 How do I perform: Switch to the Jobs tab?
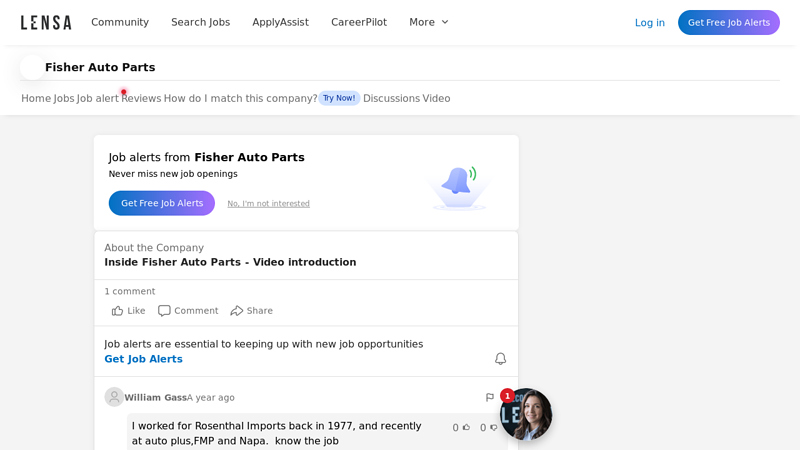pos(64,98)
